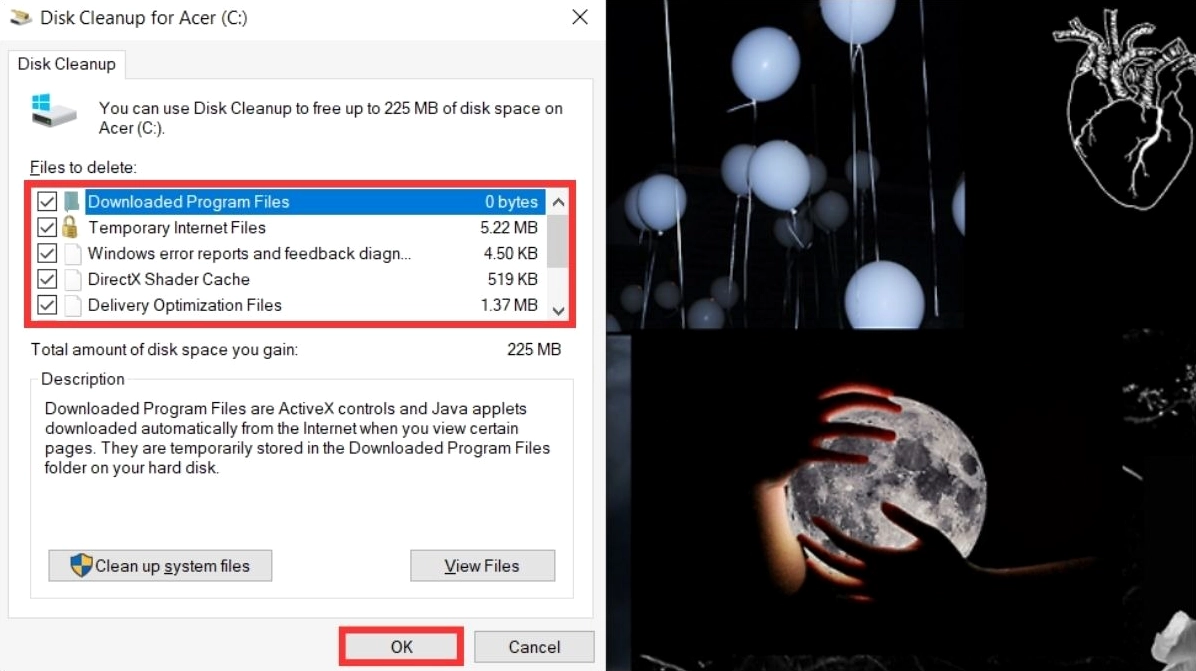Screen dimensions: 1196x671
Task: Click the file icon next to Delivery Optimization Files
Action: click(73, 305)
